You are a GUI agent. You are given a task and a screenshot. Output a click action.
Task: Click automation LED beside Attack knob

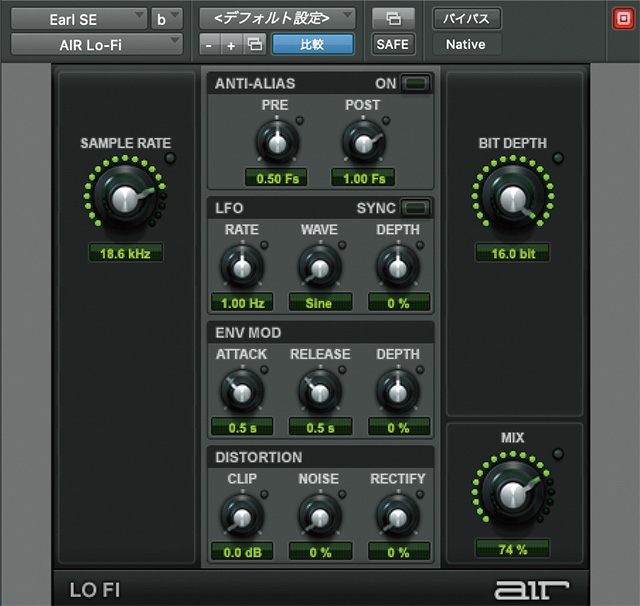coord(264,370)
